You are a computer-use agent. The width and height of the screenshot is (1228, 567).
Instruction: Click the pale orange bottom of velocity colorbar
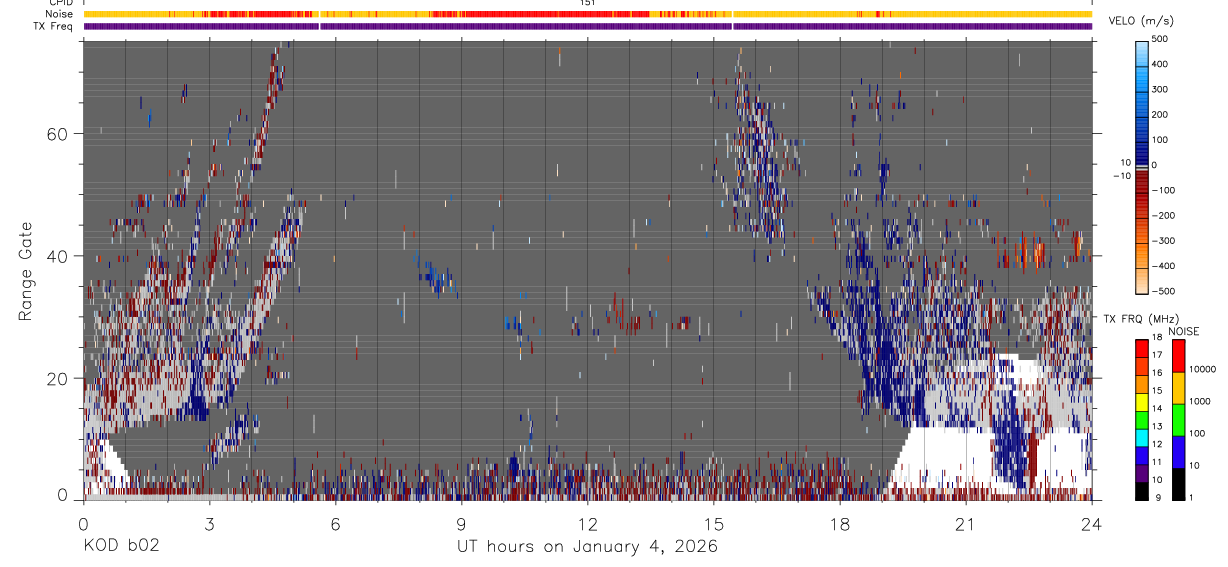pos(1141,282)
